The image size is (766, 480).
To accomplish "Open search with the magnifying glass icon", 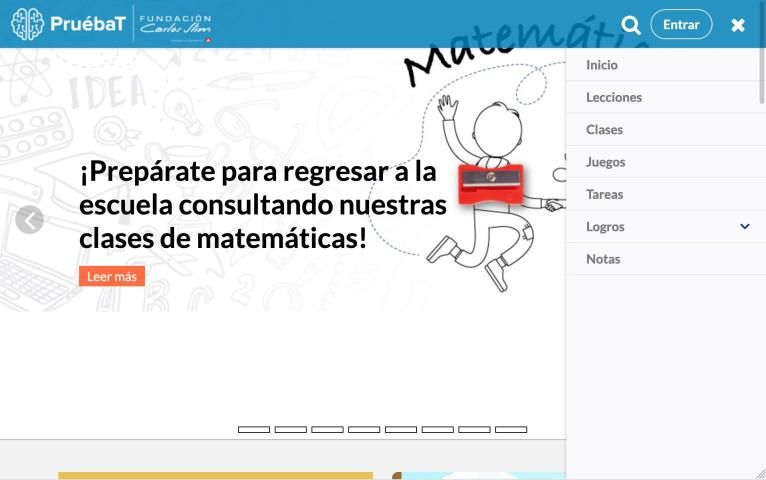I will tap(631, 25).
